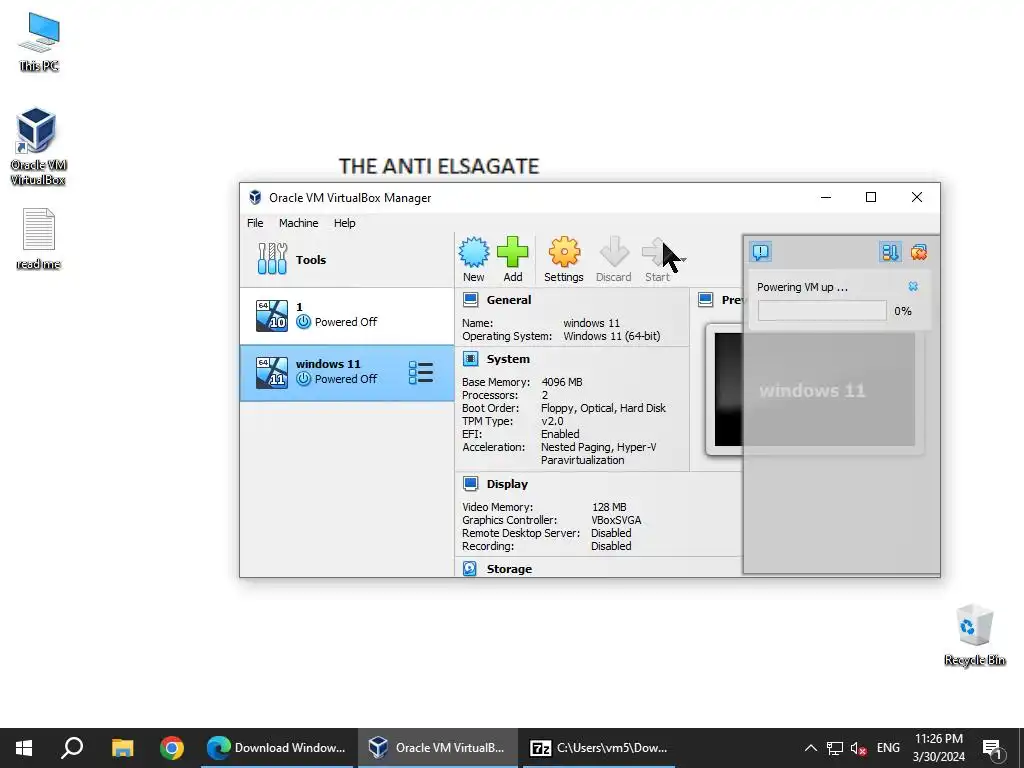Select the read me text file icon
The image size is (1024, 768).
point(39,239)
